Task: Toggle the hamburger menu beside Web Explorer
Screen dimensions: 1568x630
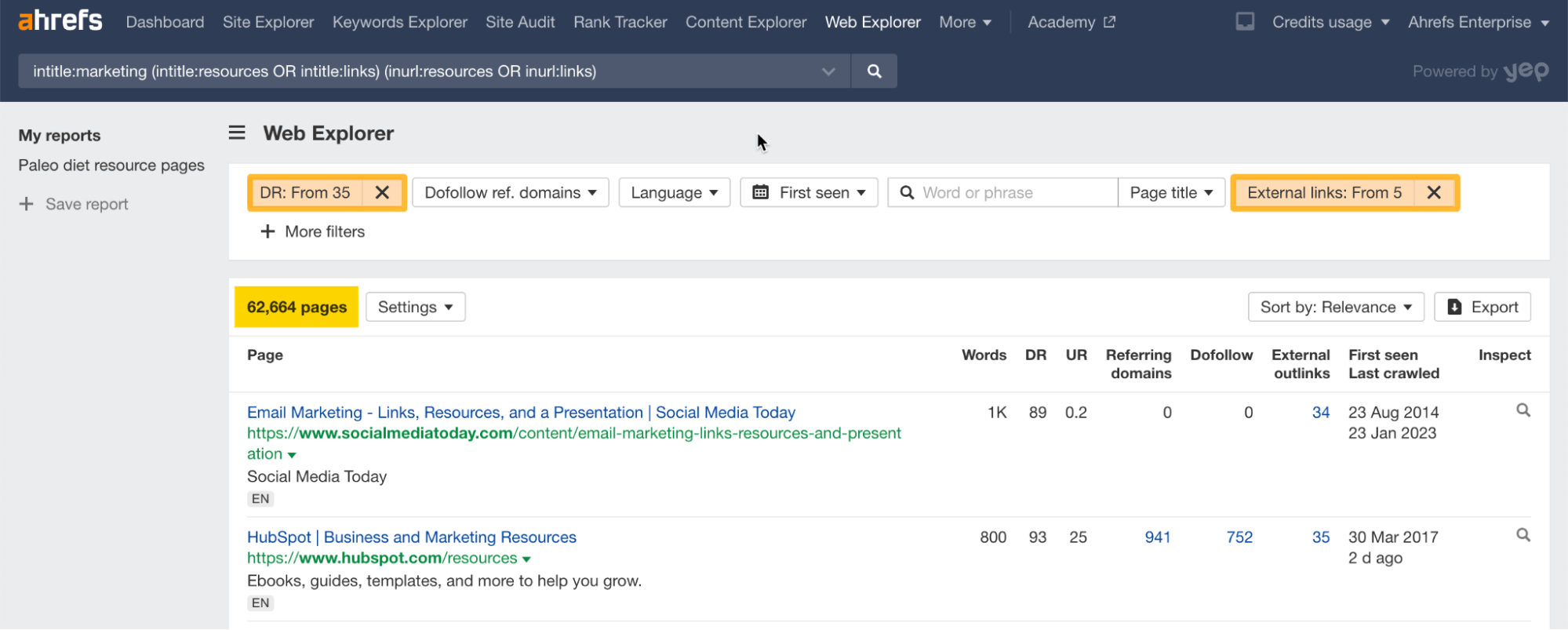Action: point(237,133)
